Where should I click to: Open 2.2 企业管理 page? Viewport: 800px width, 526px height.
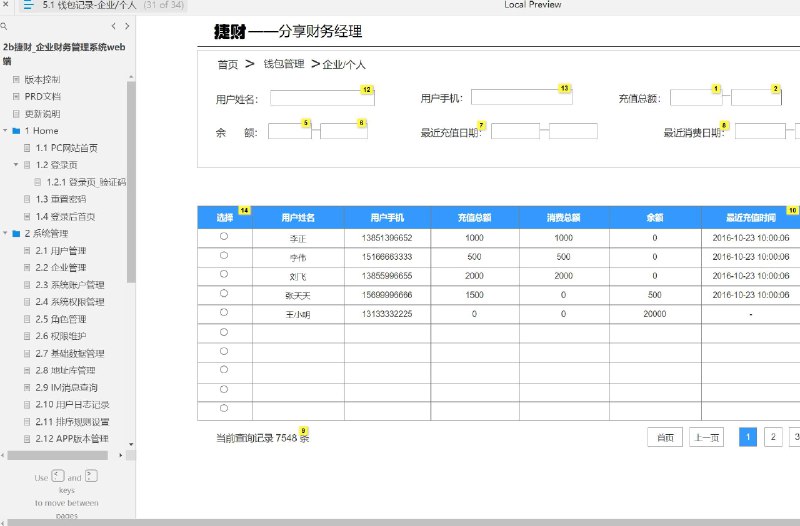tap(61, 267)
